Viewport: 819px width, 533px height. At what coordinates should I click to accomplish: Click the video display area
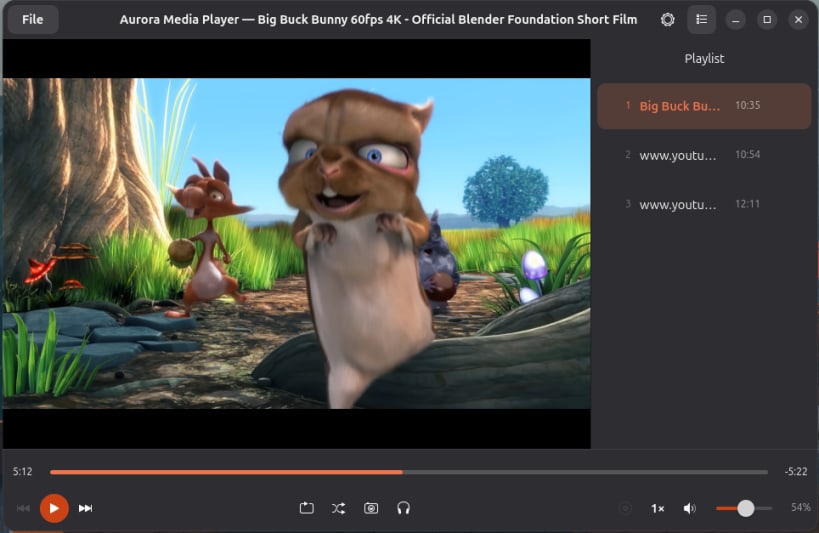point(297,244)
